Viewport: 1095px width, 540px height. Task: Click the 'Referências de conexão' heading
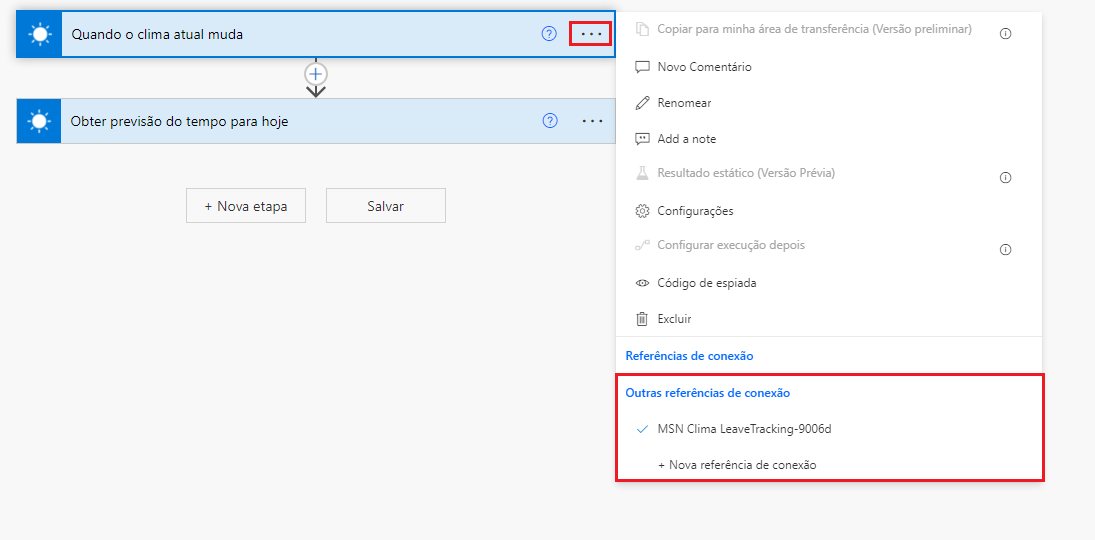coord(689,356)
